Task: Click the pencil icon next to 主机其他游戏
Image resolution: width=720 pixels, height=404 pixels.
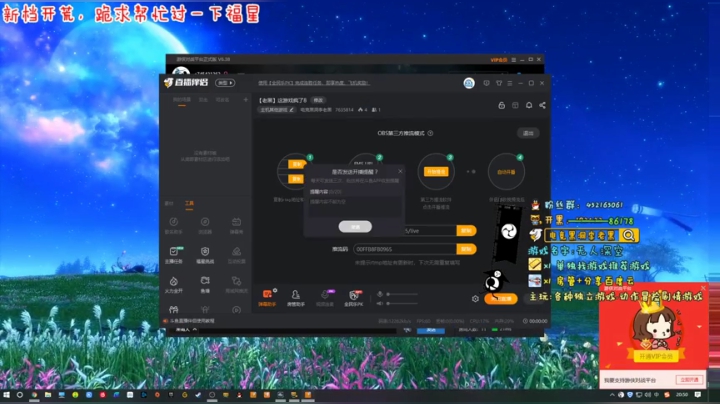Action: (x=292, y=110)
